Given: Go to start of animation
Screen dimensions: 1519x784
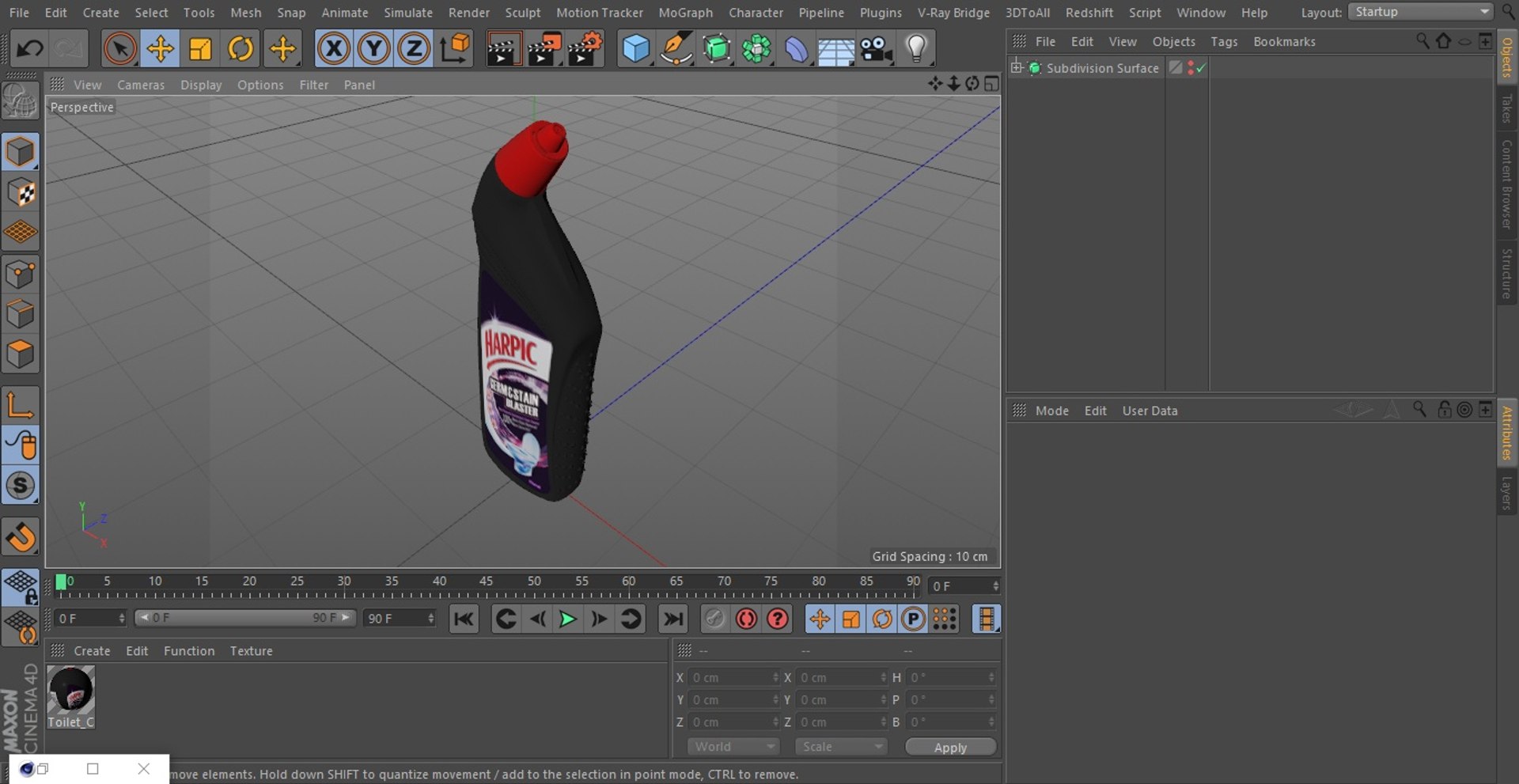Looking at the screenshot, I should (464, 619).
